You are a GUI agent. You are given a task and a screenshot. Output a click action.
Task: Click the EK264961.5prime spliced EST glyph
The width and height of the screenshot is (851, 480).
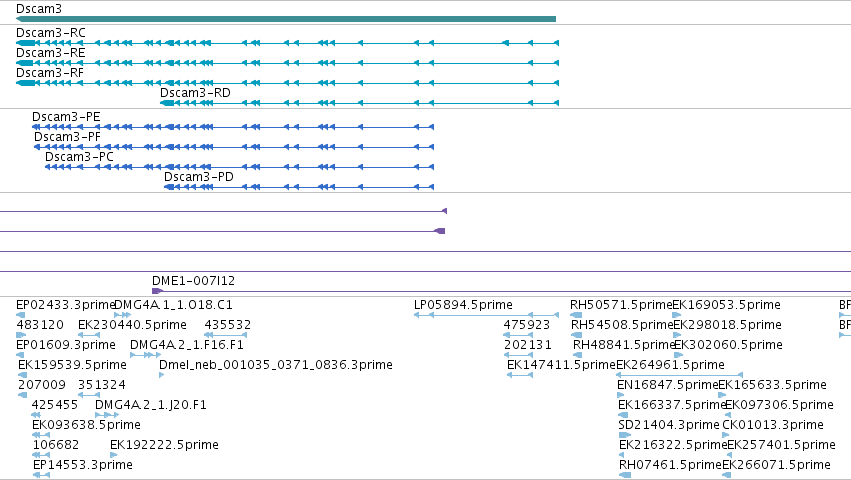pos(679,375)
